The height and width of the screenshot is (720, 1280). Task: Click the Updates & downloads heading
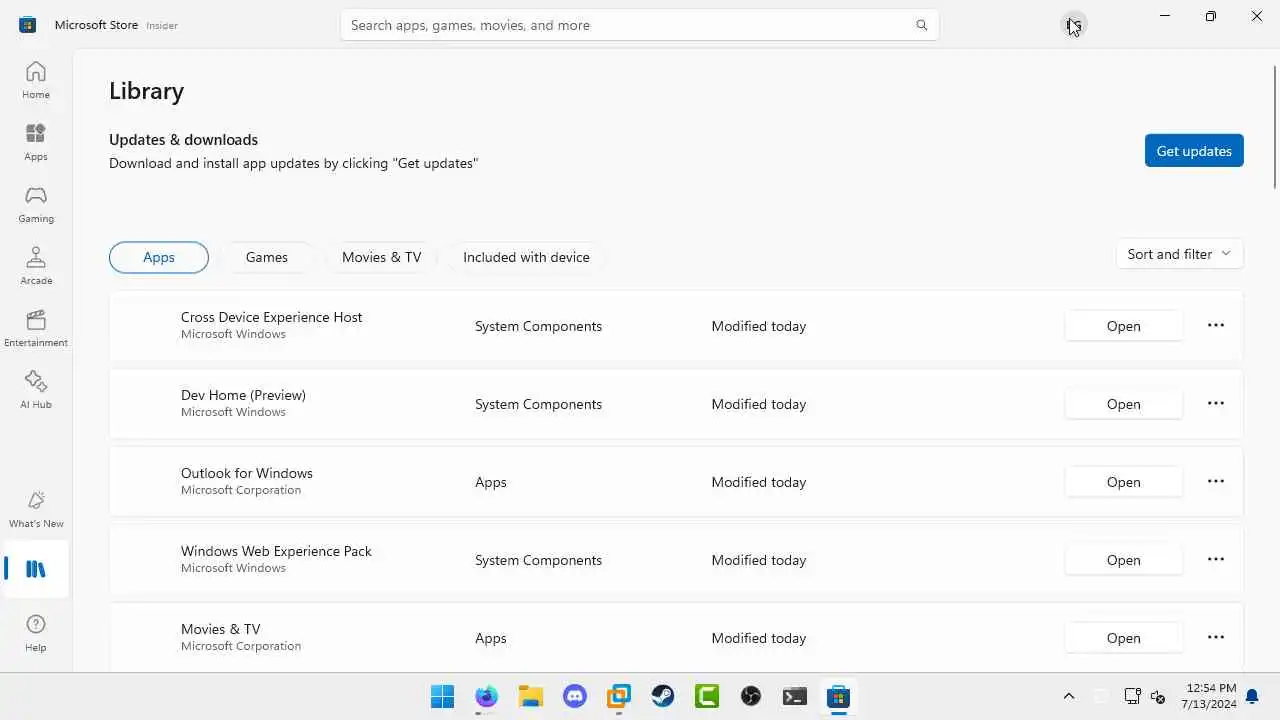click(x=183, y=140)
